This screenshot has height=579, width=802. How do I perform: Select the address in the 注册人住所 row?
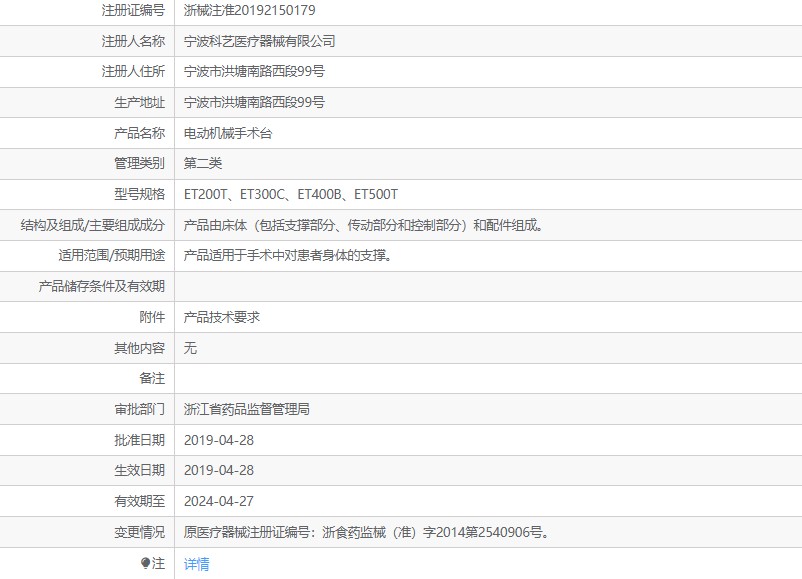pos(254,72)
